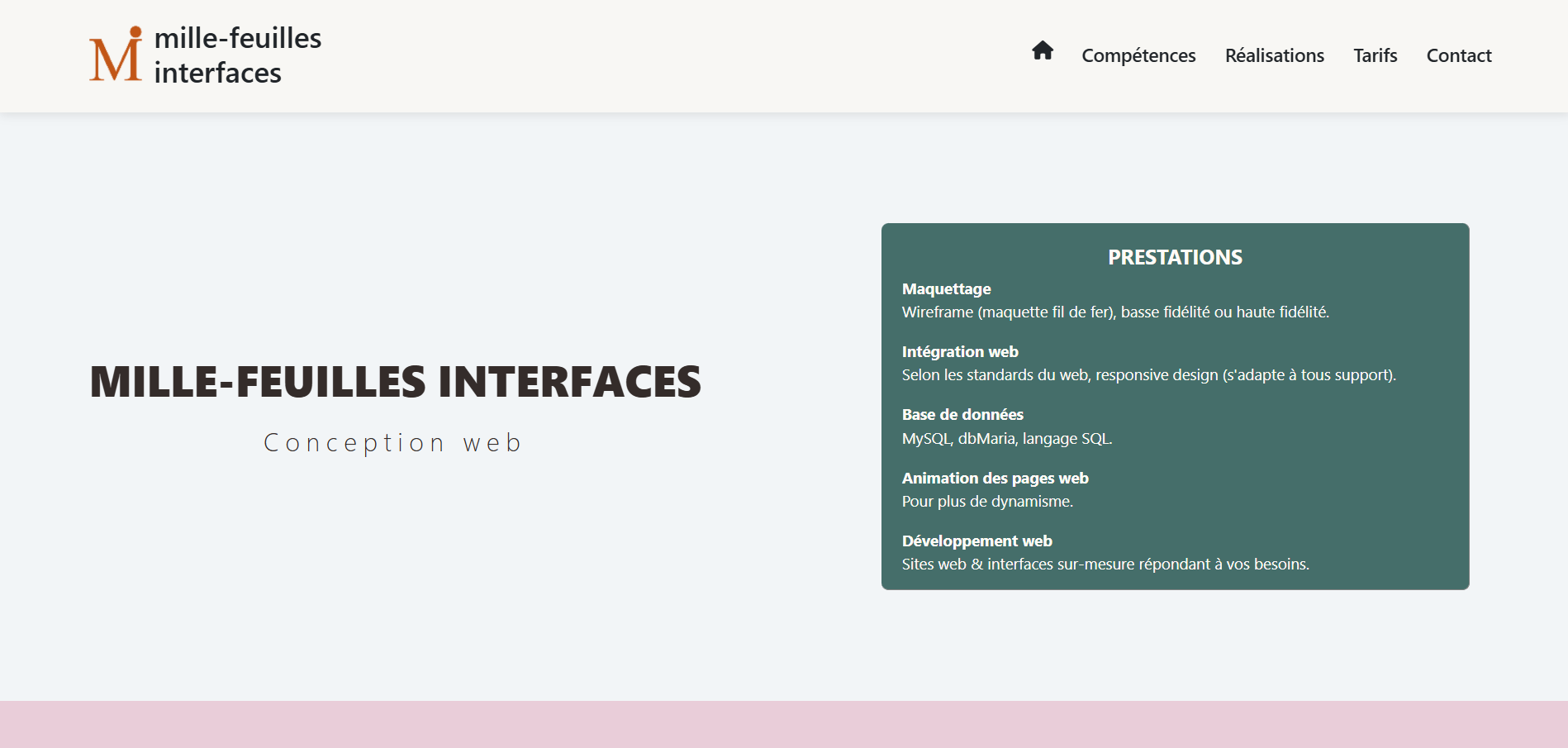Click the pink footer band at page bottom
The image size is (1568, 748).
point(784,725)
